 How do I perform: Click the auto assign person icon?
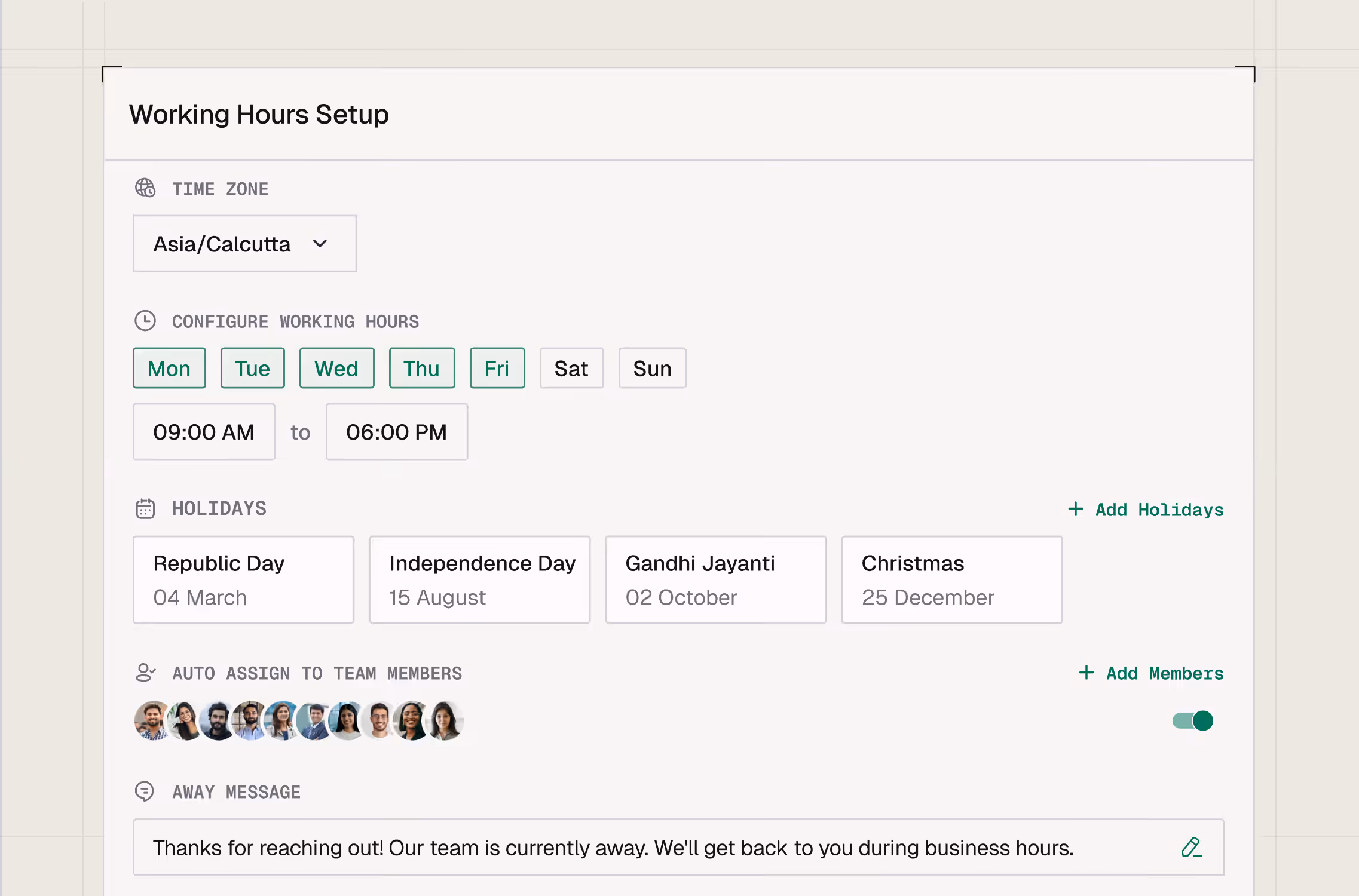[x=145, y=673]
